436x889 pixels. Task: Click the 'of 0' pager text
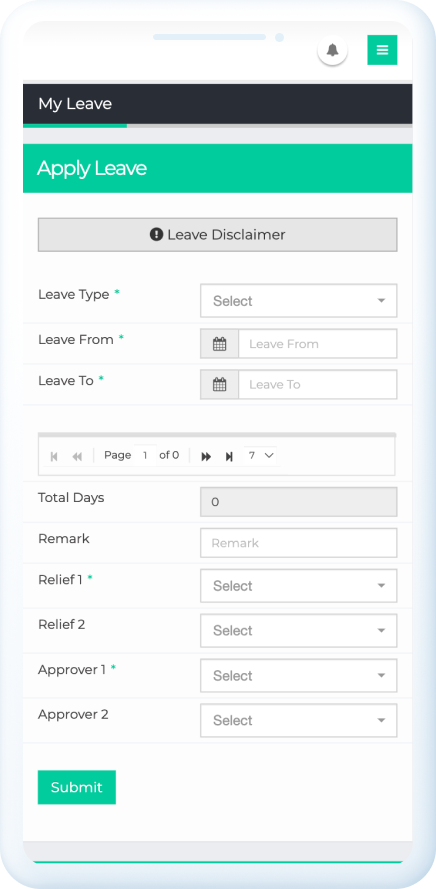(x=169, y=455)
